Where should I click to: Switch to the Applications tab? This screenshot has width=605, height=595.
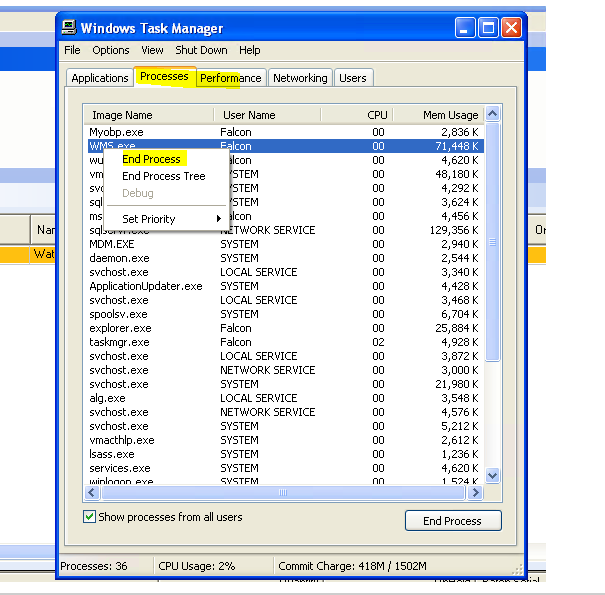coord(100,78)
